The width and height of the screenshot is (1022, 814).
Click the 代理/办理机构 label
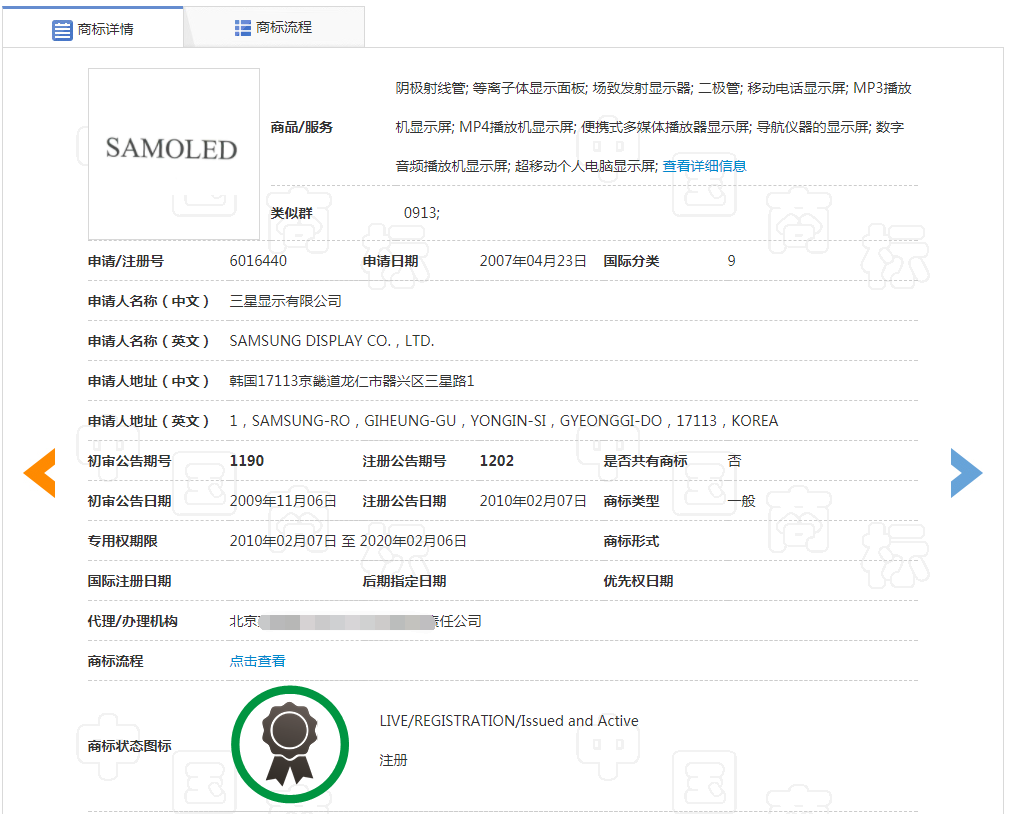tap(132, 621)
